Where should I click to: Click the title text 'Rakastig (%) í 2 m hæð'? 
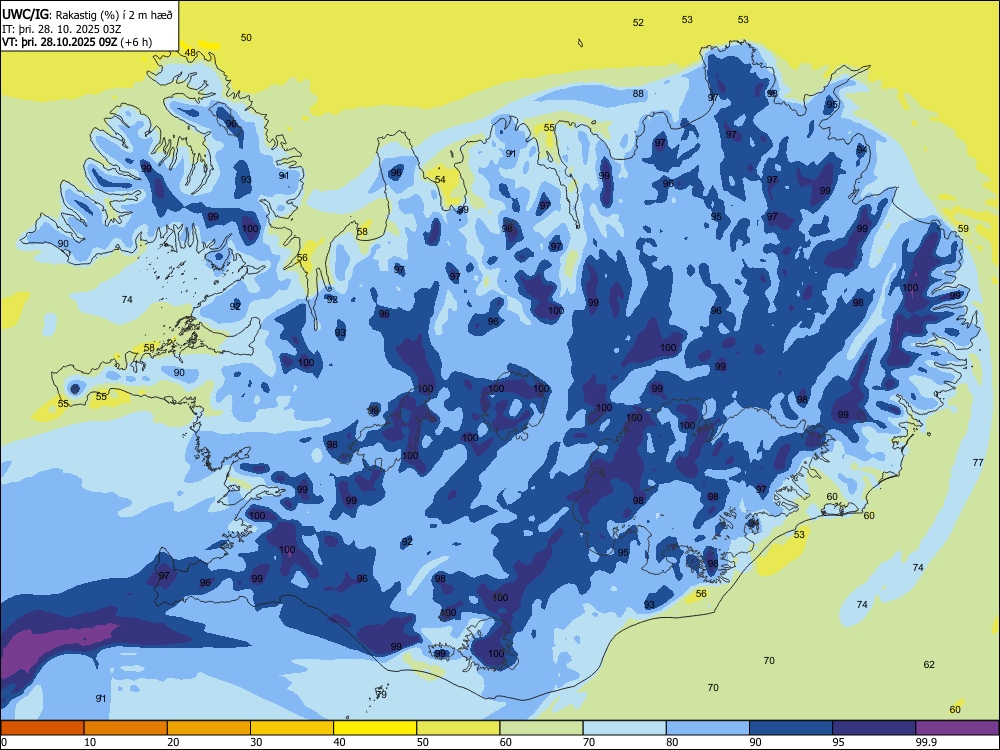point(114,15)
